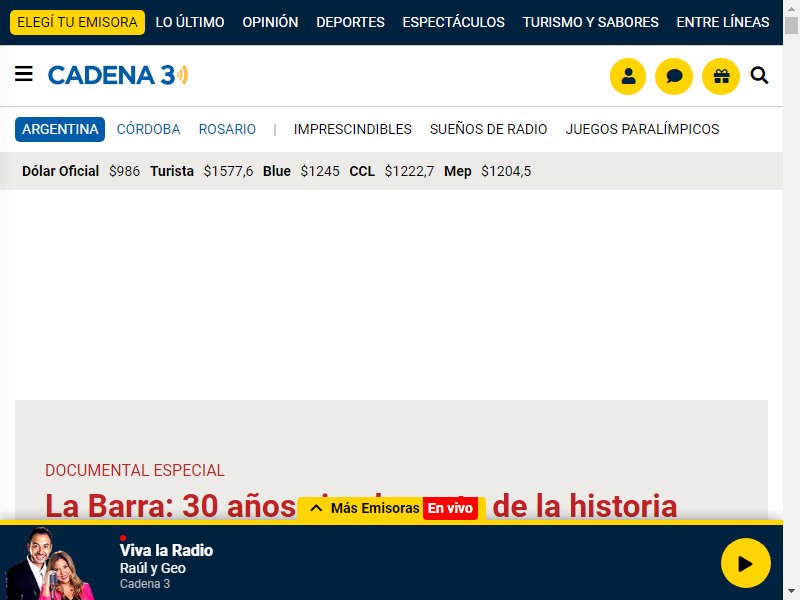Open Sueños de Radio link
The height and width of the screenshot is (600, 800).
pyautogui.click(x=488, y=129)
